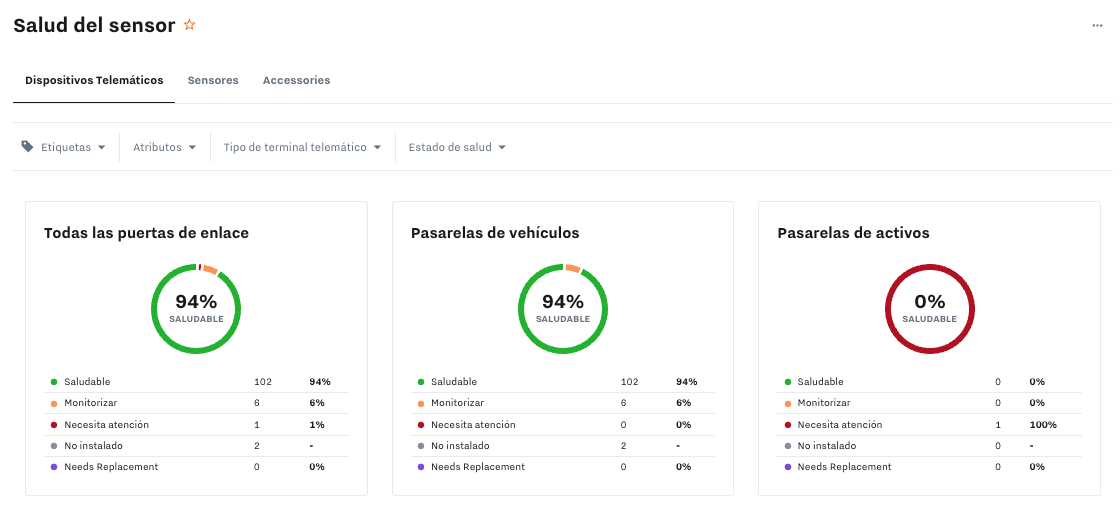Click the 0% red donut in Pasarelas de activos

pos(929,309)
